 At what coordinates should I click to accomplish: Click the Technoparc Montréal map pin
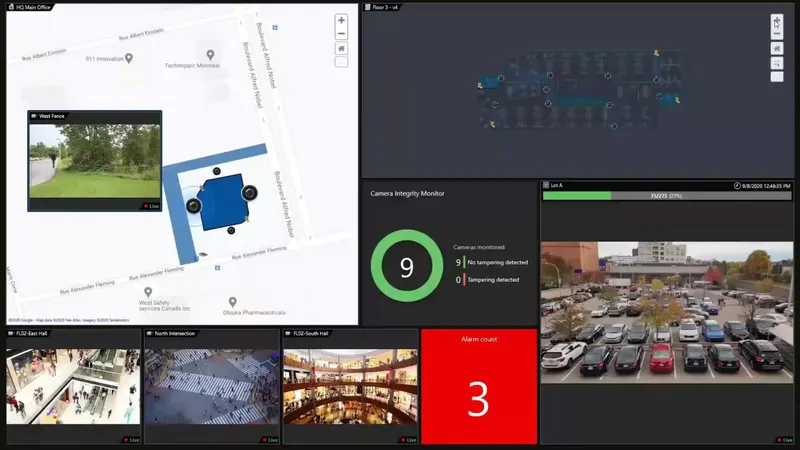[210, 55]
